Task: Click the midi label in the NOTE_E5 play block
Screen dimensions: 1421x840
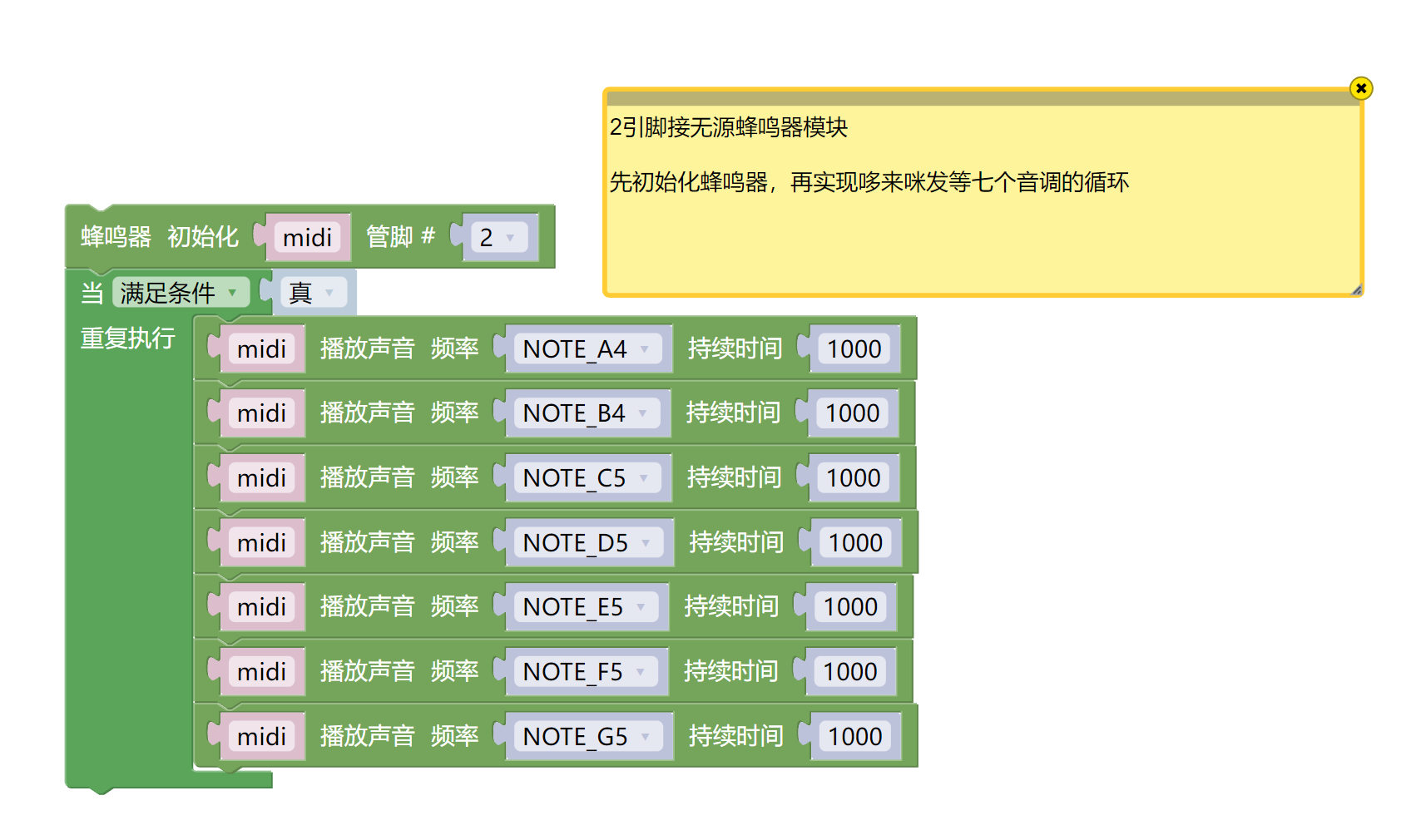Action: coord(262,606)
